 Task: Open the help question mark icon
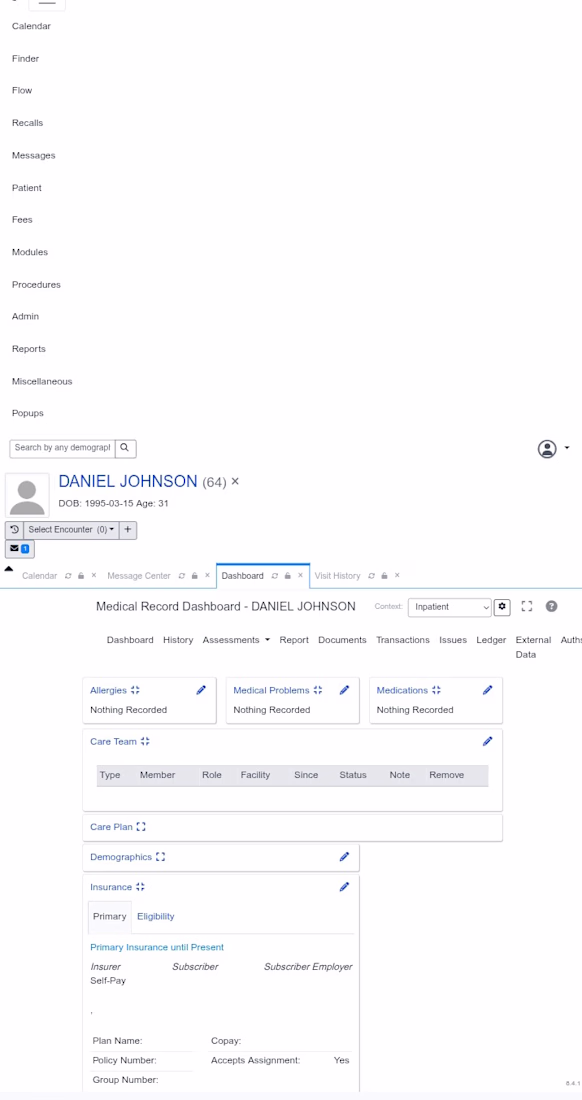click(x=552, y=606)
